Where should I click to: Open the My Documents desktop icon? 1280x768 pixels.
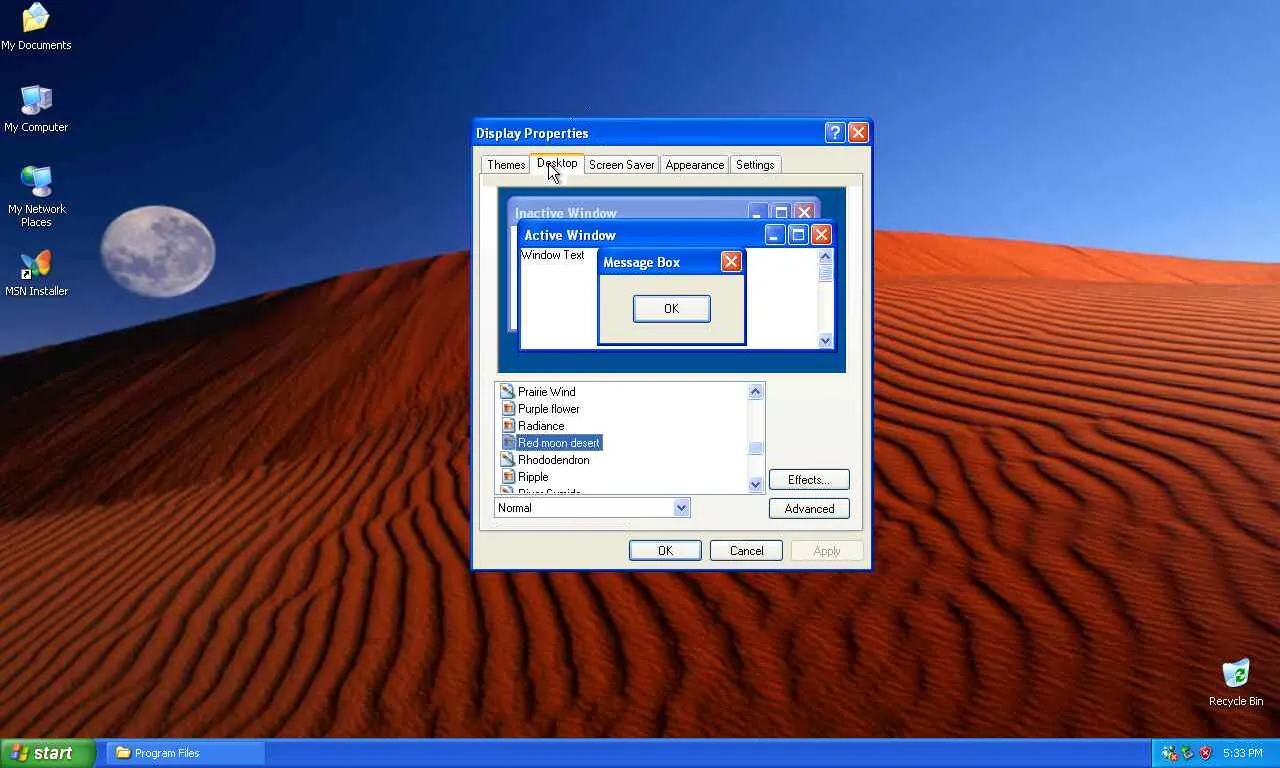tap(36, 27)
